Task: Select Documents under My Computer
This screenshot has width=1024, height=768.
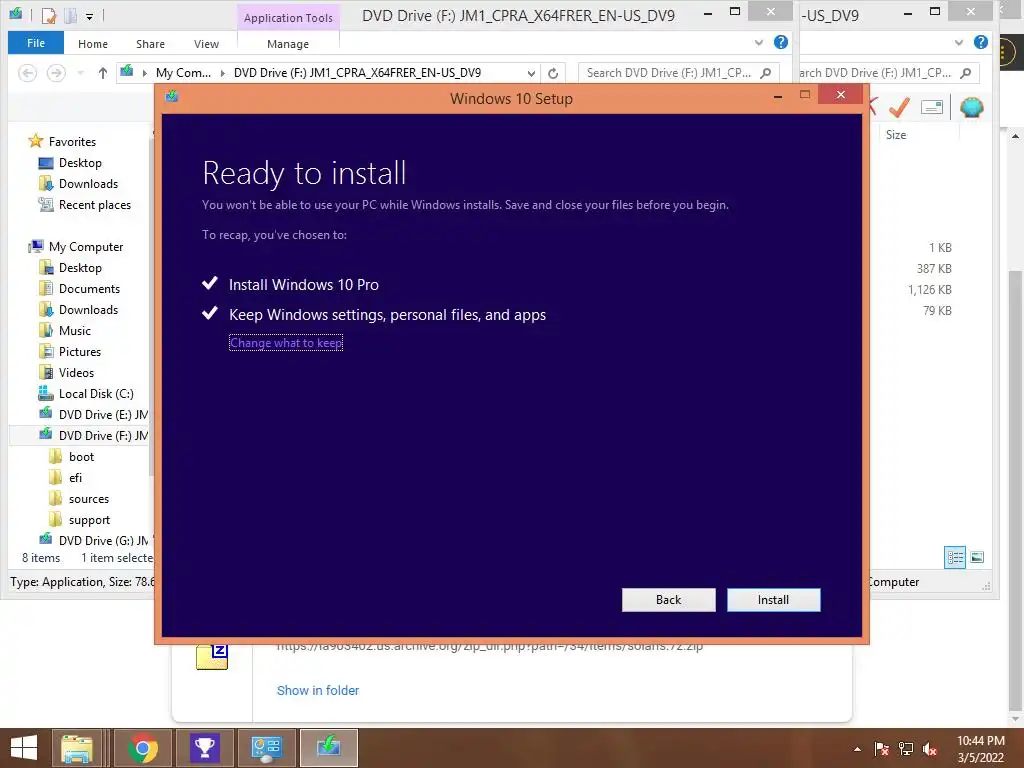Action: pos(79,289)
